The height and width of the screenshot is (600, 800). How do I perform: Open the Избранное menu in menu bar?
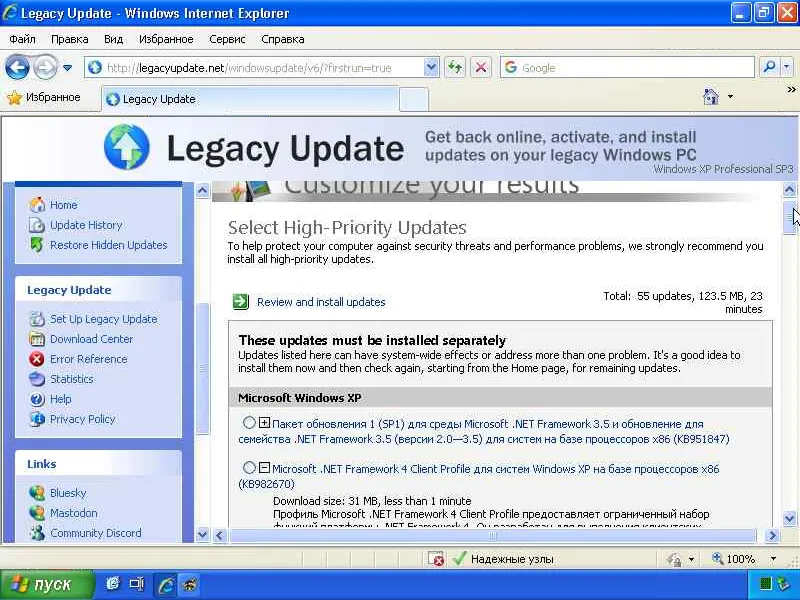click(x=166, y=39)
